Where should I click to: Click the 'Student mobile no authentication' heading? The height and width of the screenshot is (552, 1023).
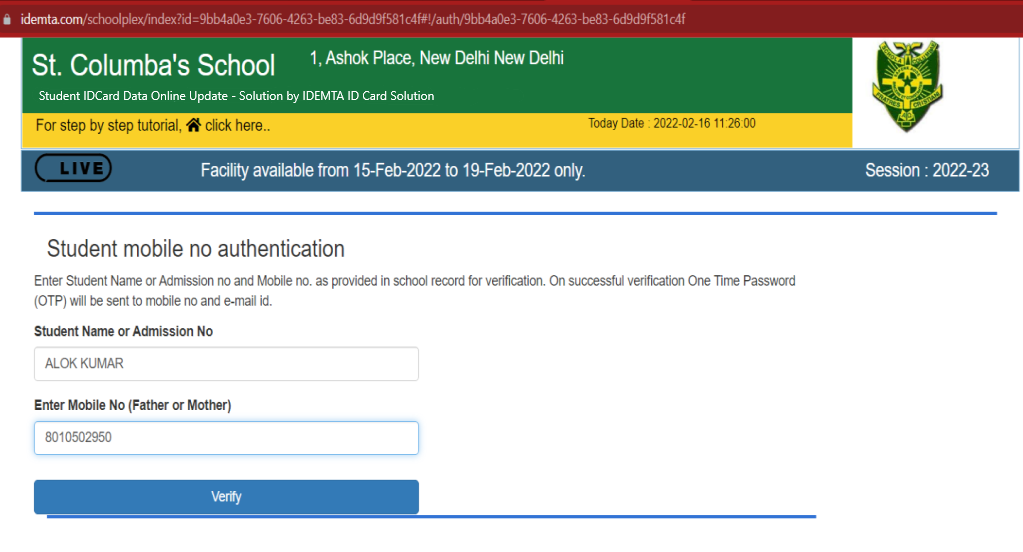(195, 249)
